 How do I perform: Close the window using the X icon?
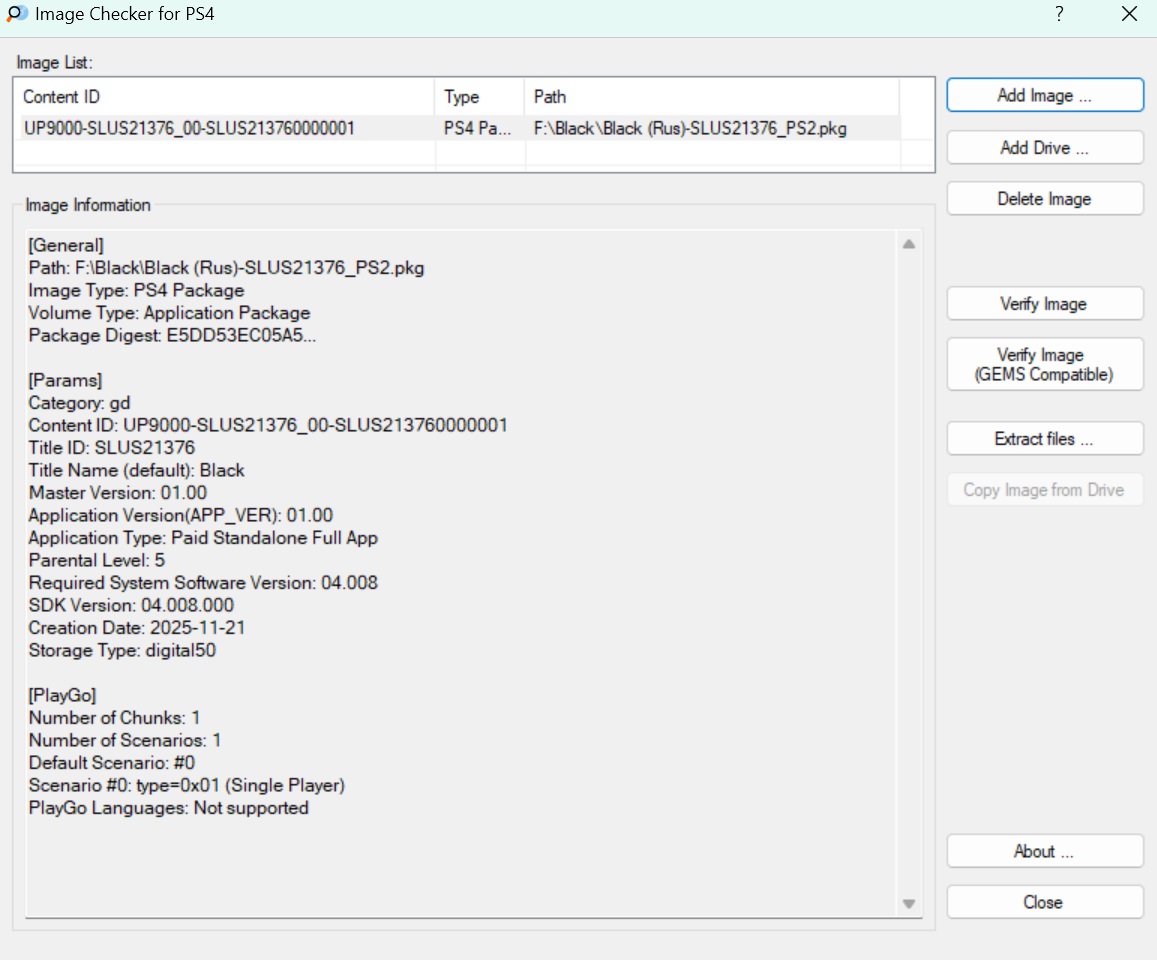(1129, 14)
